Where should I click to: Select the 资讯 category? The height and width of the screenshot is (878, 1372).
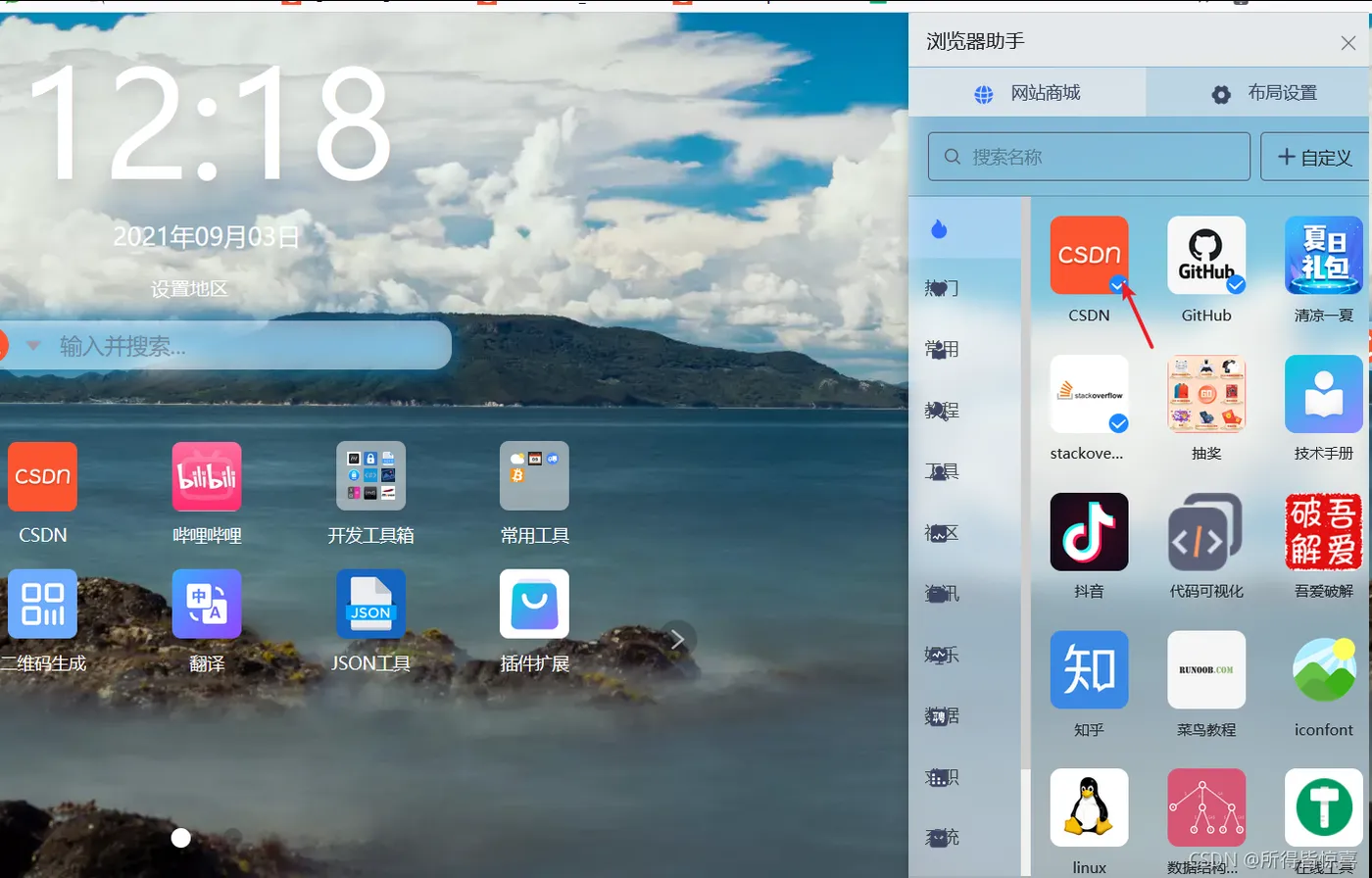coord(942,594)
